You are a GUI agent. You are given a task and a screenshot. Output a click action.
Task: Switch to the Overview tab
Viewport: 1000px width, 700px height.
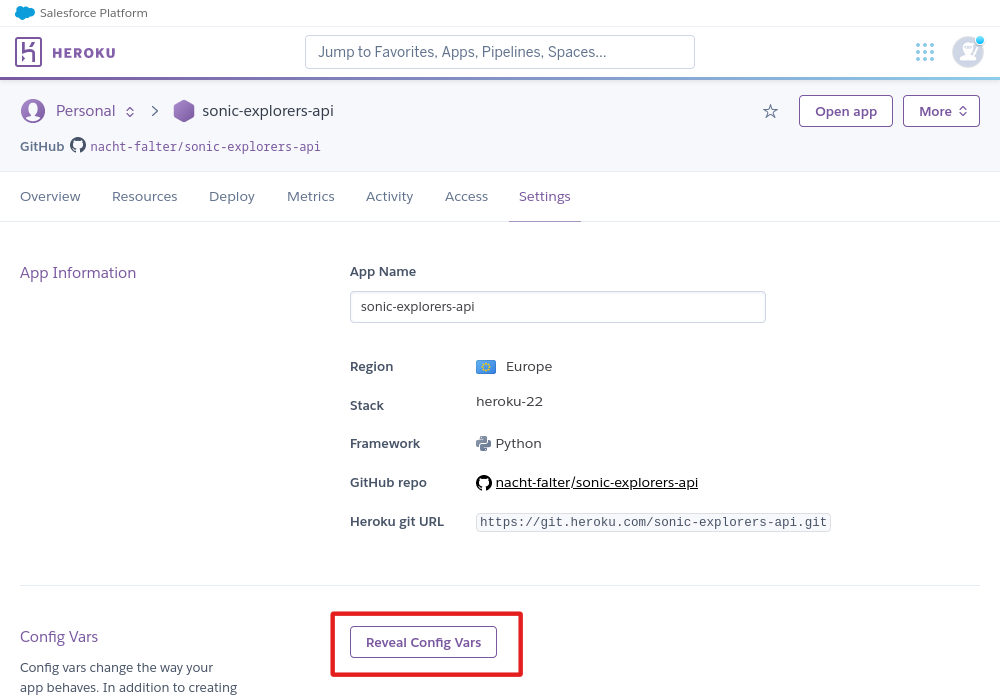point(50,196)
